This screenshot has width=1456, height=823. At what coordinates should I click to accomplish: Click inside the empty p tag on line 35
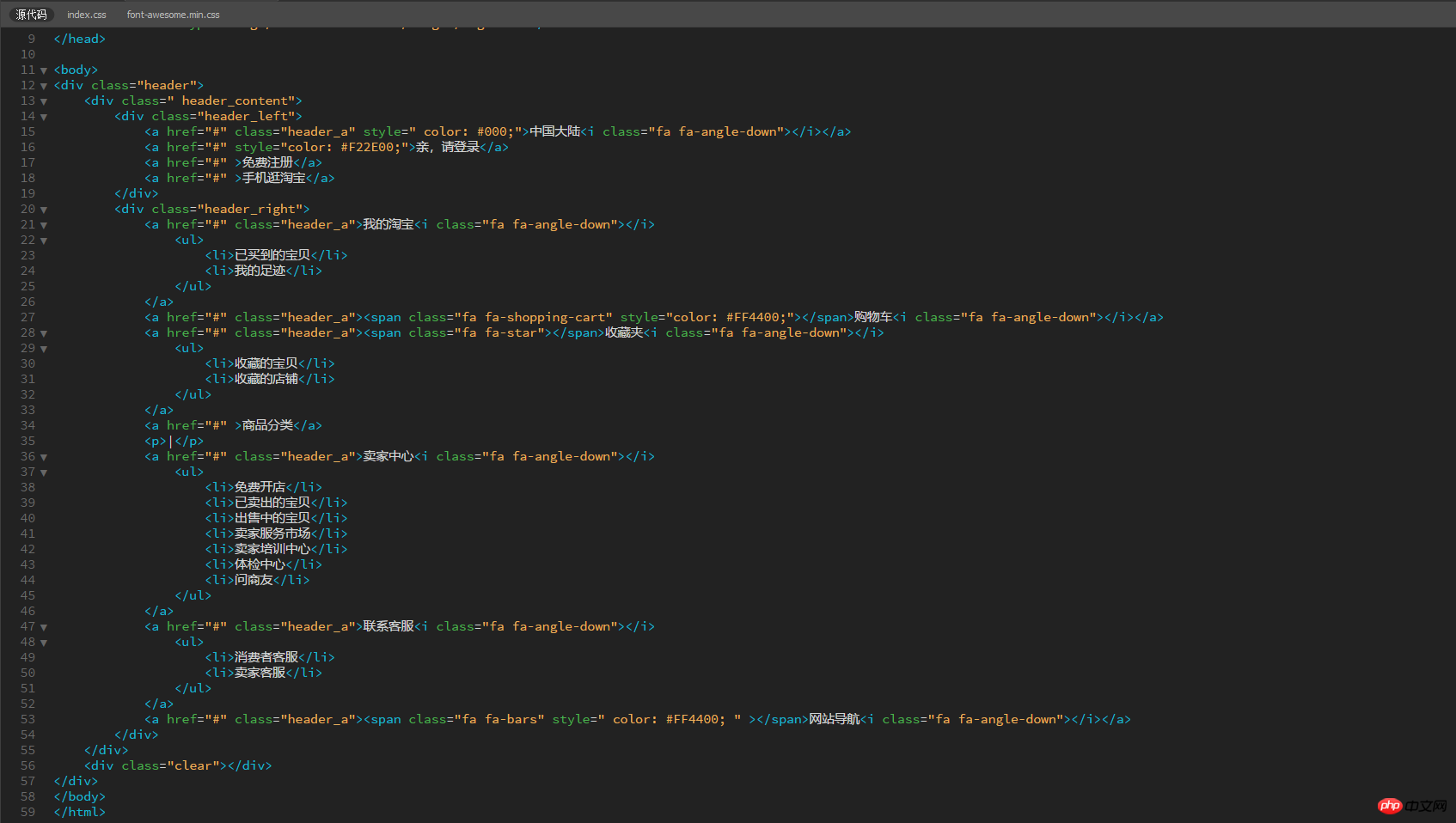pyautogui.click(x=171, y=441)
